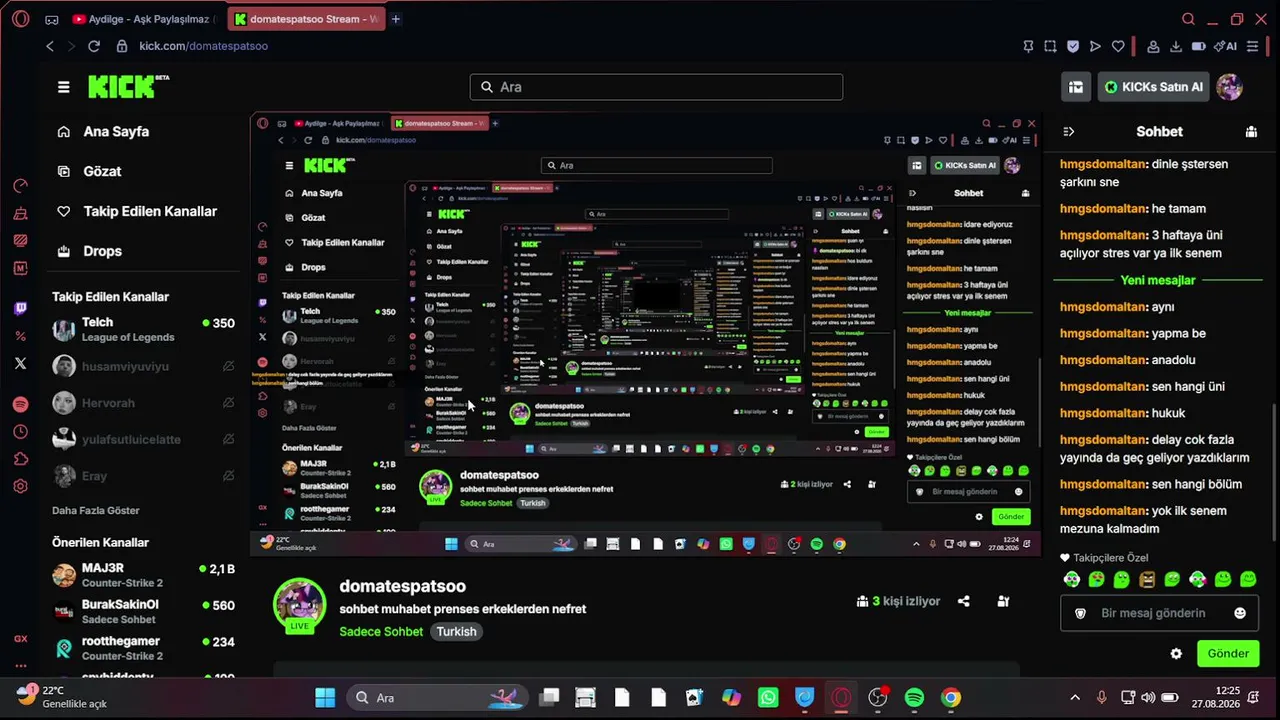Open the browser AI assistant icon

click(1225, 46)
